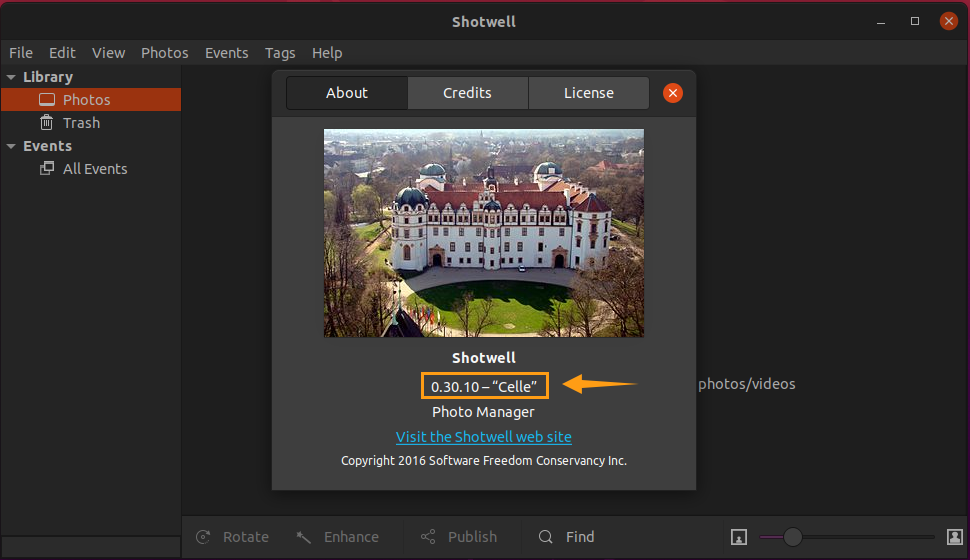This screenshot has width=970, height=560.
Task: Switch to the Credits tab
Action: [x=468, y=93]
